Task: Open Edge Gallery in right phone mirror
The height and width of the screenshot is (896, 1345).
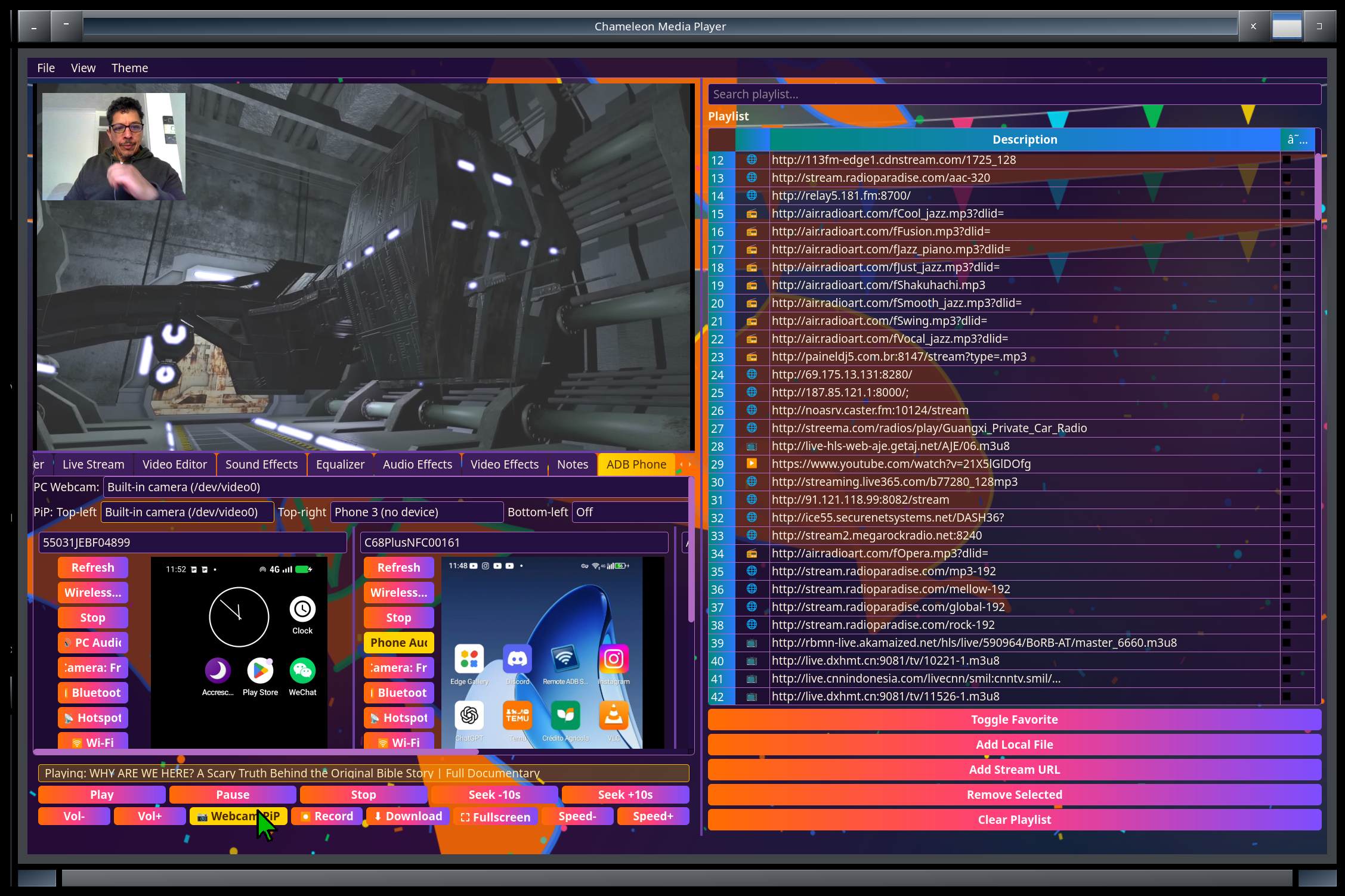Action: click(x=469, y=659)
